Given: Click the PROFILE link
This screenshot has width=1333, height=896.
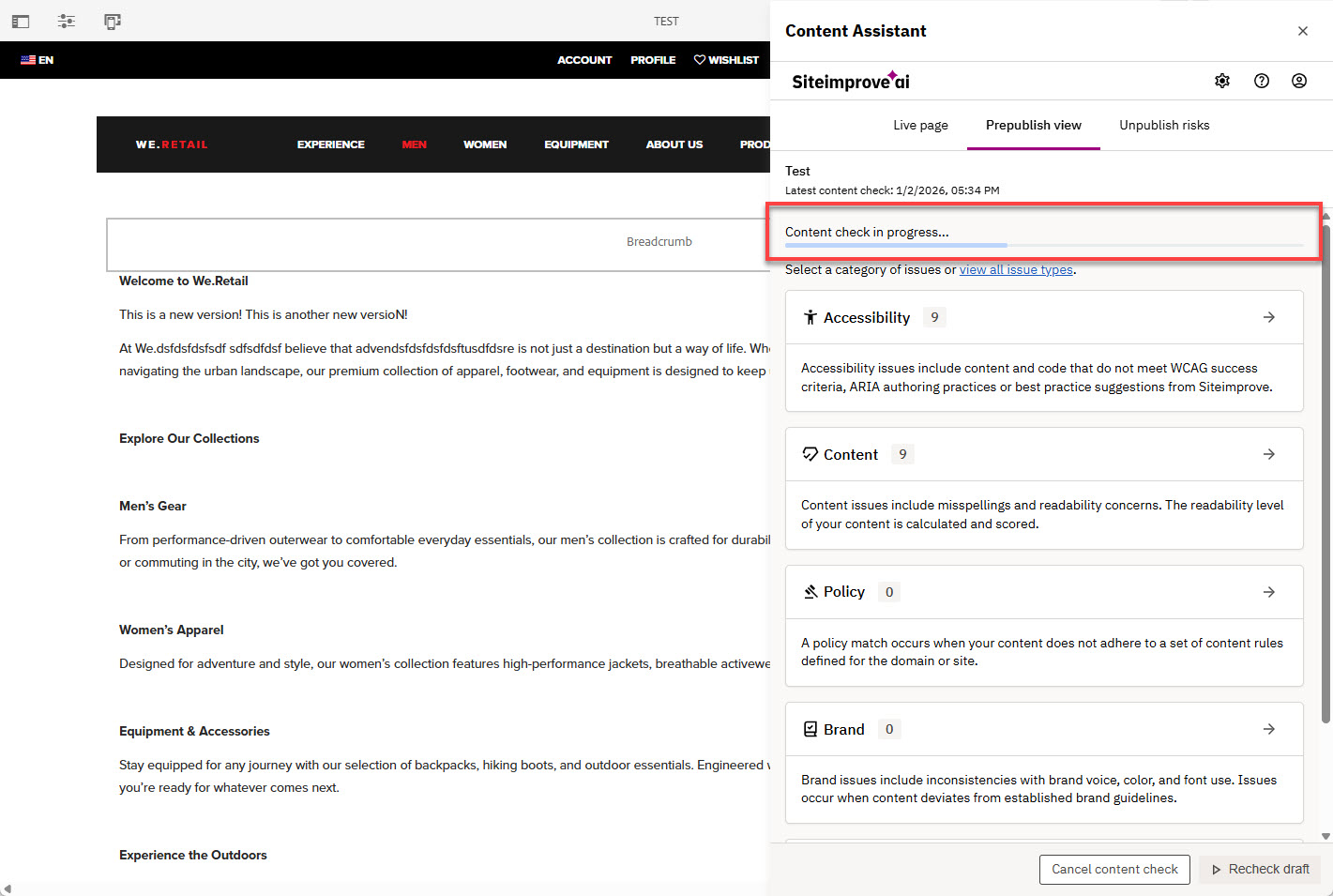Looking at the screenshot, I should click(x=653, y=60).
